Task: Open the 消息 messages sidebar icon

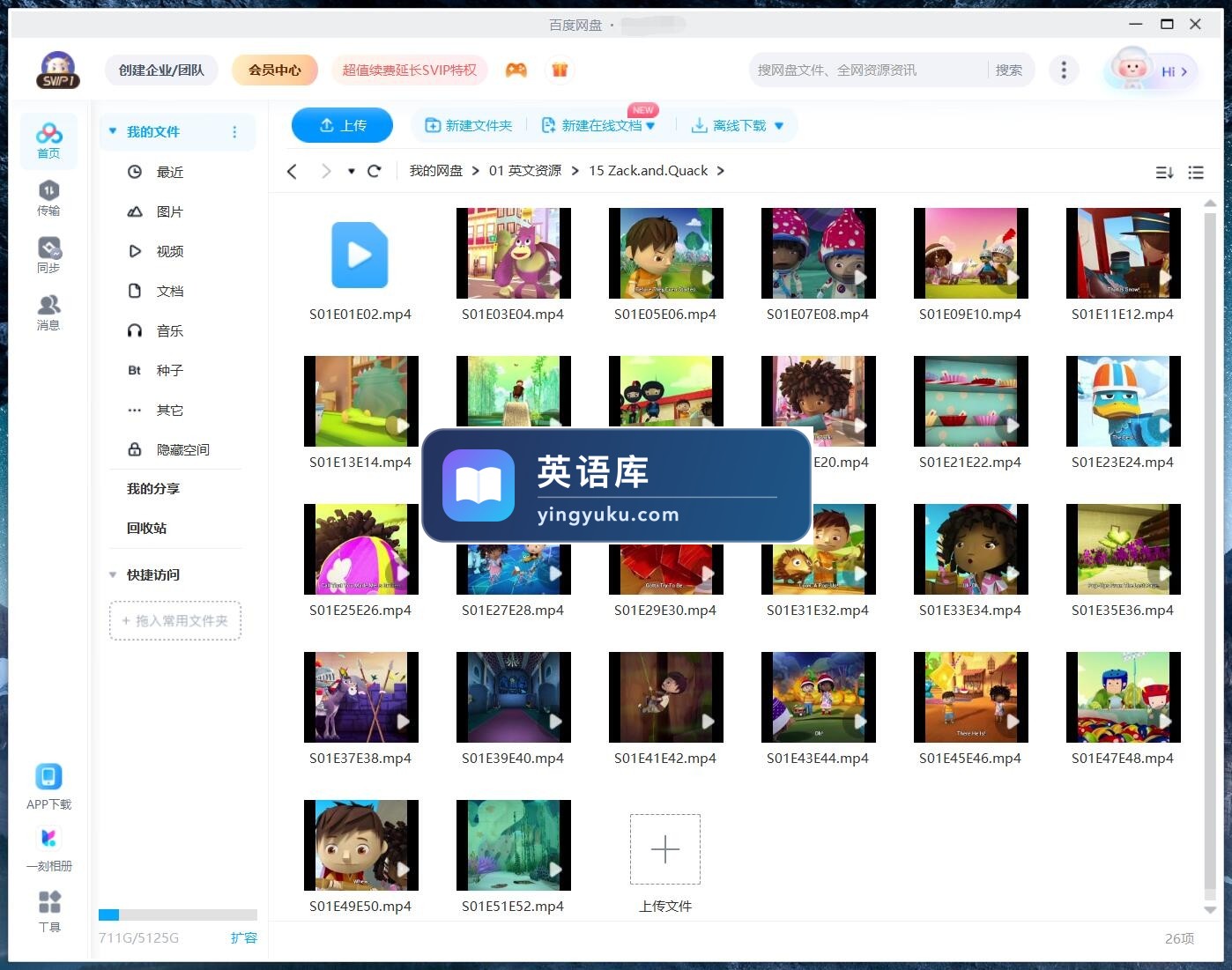Action: pyautogui.click(x=48, y=313)
